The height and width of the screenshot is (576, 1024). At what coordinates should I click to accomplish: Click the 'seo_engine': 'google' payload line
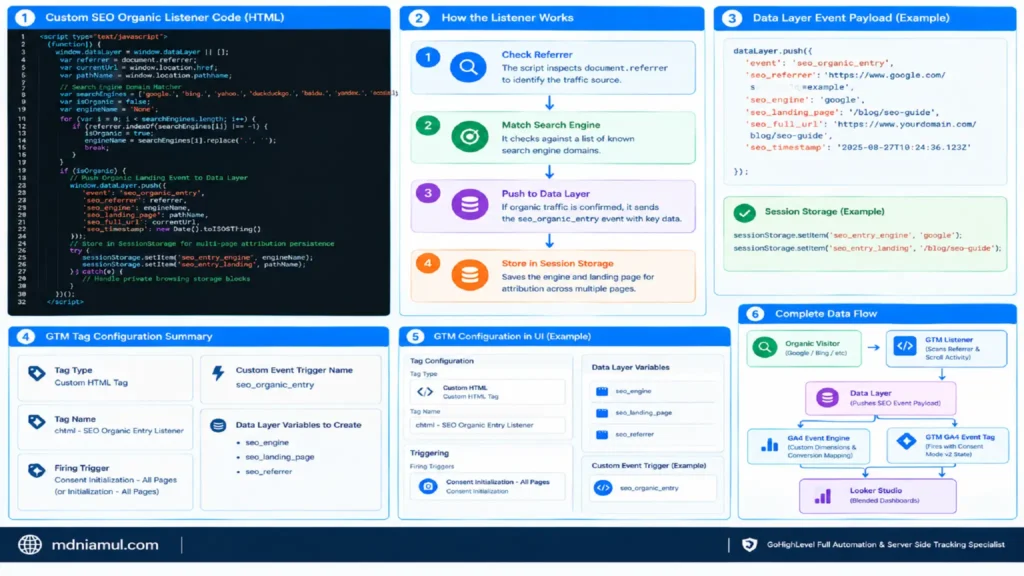point(805,100)
